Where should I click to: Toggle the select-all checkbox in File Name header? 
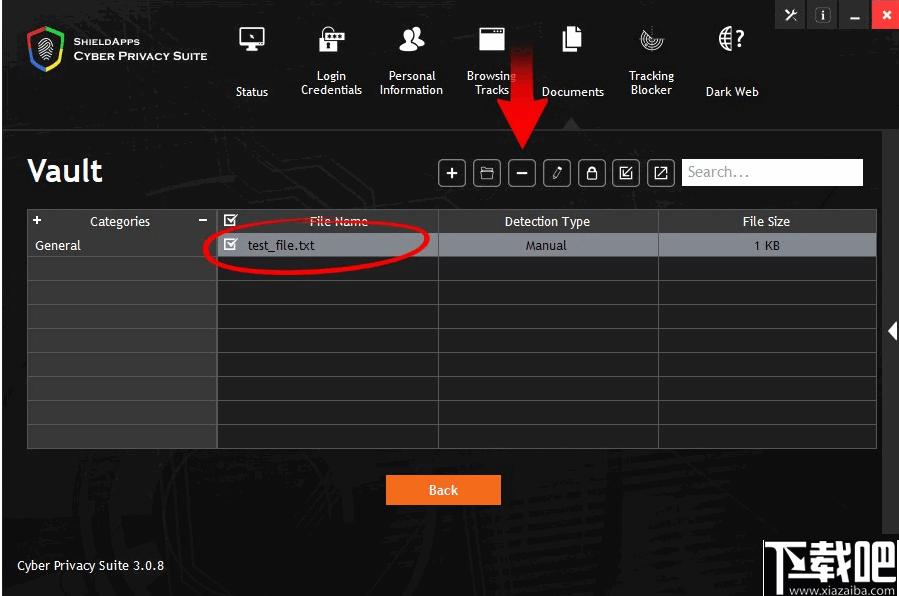[x=230, y=220]
